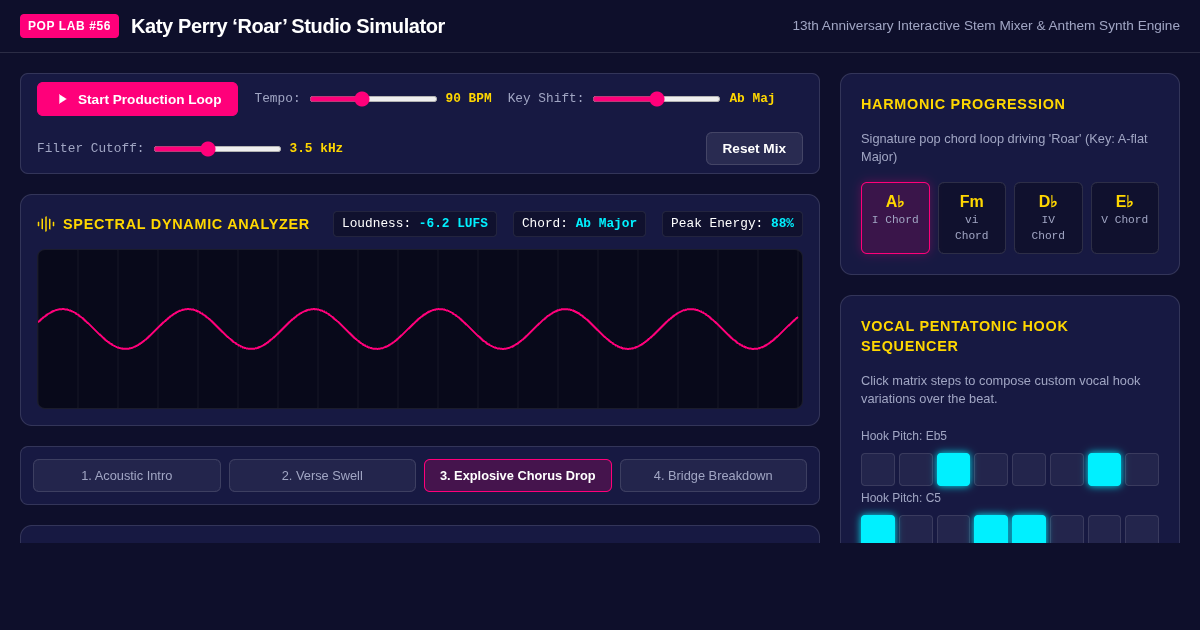
Task: Click the 'Click matrix steps' instruction text
Action: tap(1000, 390)
